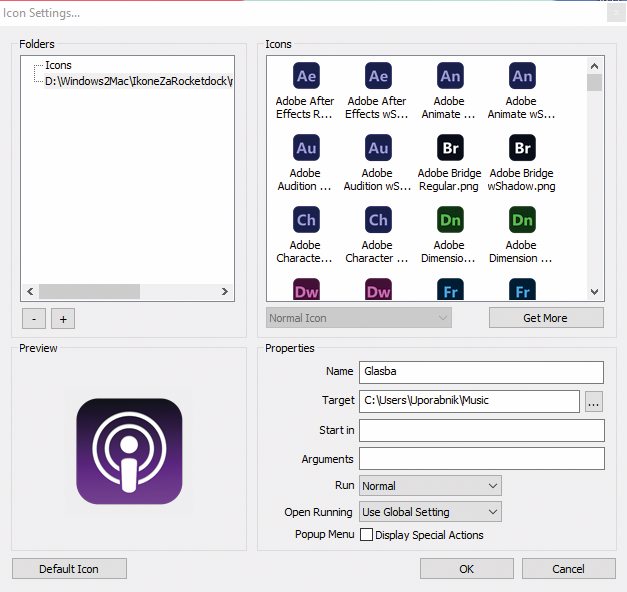Pick the Adobe Audition wShadow icon

coord(378,148)
